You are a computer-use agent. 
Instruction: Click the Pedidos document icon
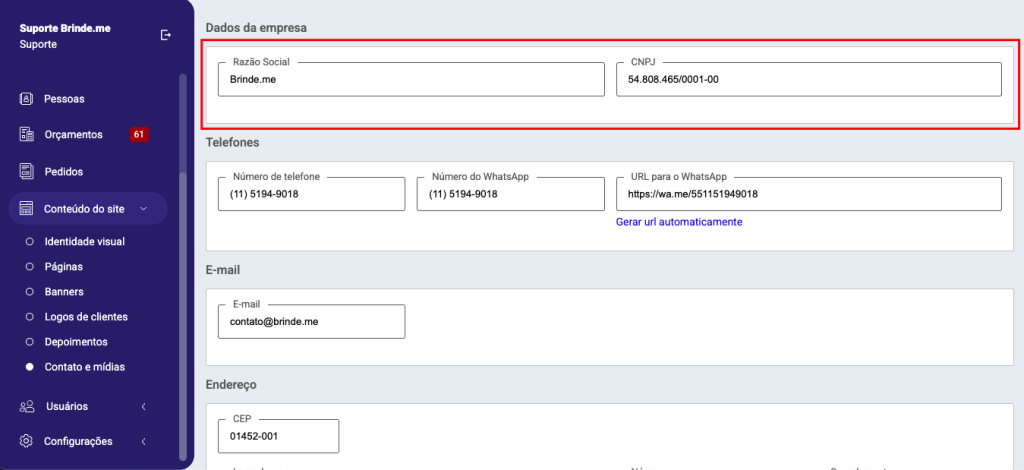(27, 171)
